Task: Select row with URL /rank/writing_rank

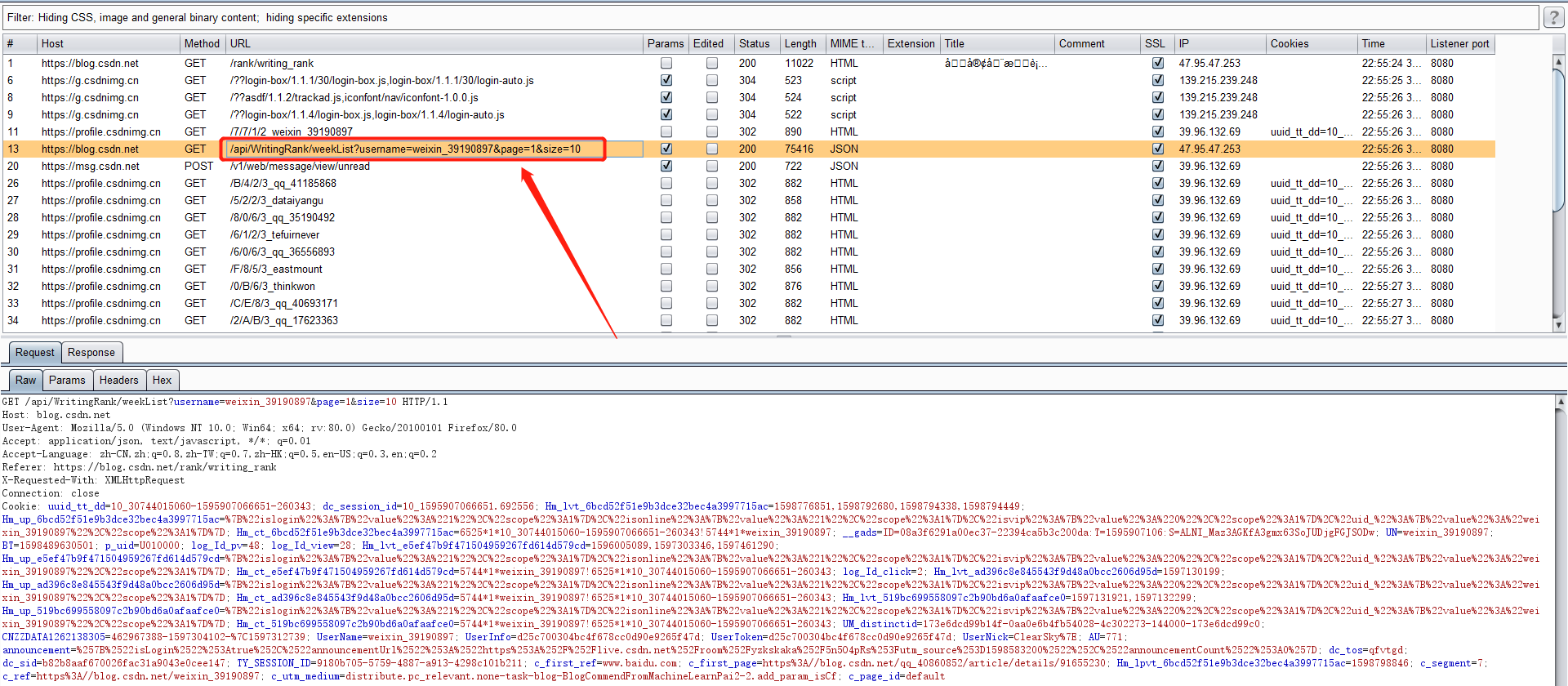Action: [748, 63]
